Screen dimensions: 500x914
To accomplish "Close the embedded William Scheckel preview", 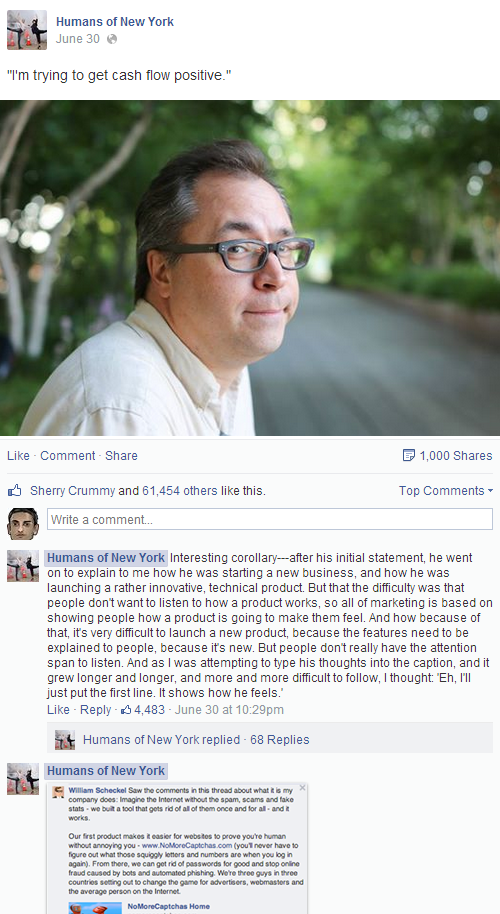I will pos(302,788).
